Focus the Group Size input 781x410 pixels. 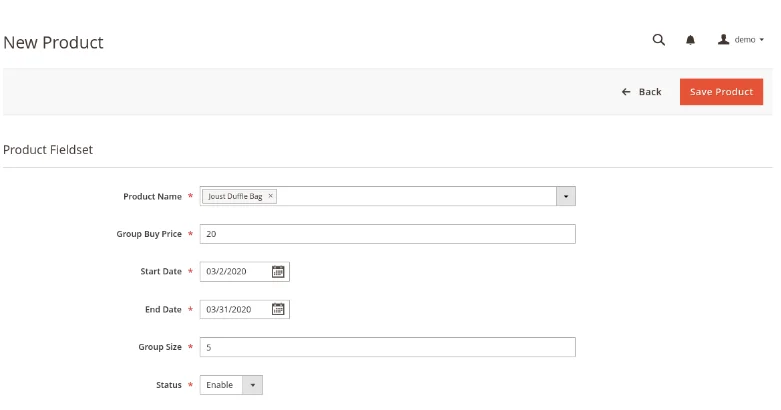coord(387,347)
